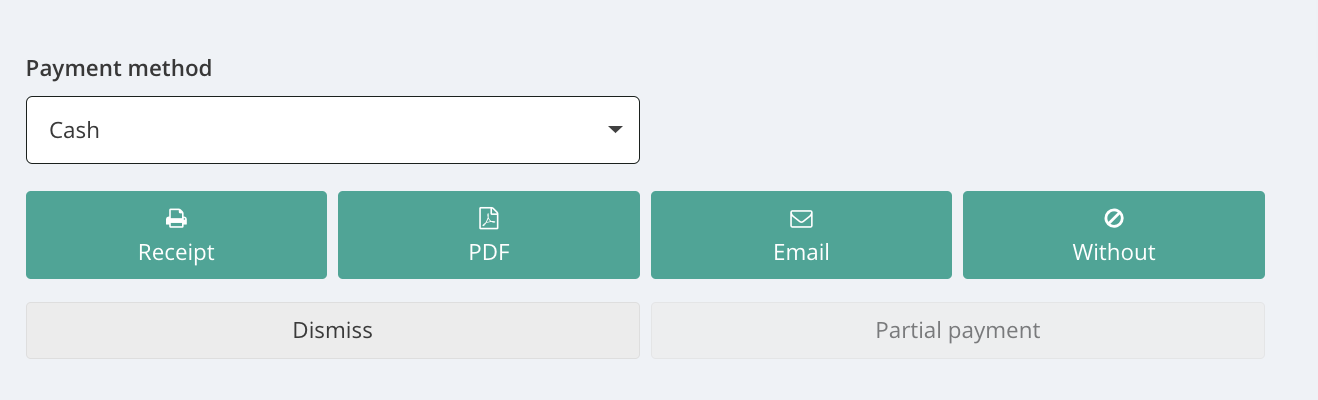Click the word Receipt under the printer icon
The height and width of the screenshot is (400, 1318).
176,252
